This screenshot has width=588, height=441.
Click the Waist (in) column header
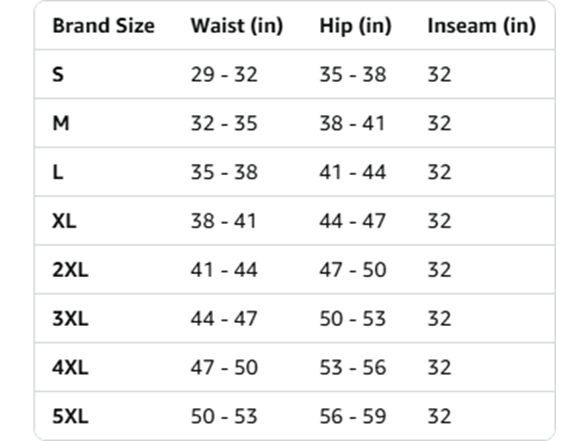pos(237,26)
